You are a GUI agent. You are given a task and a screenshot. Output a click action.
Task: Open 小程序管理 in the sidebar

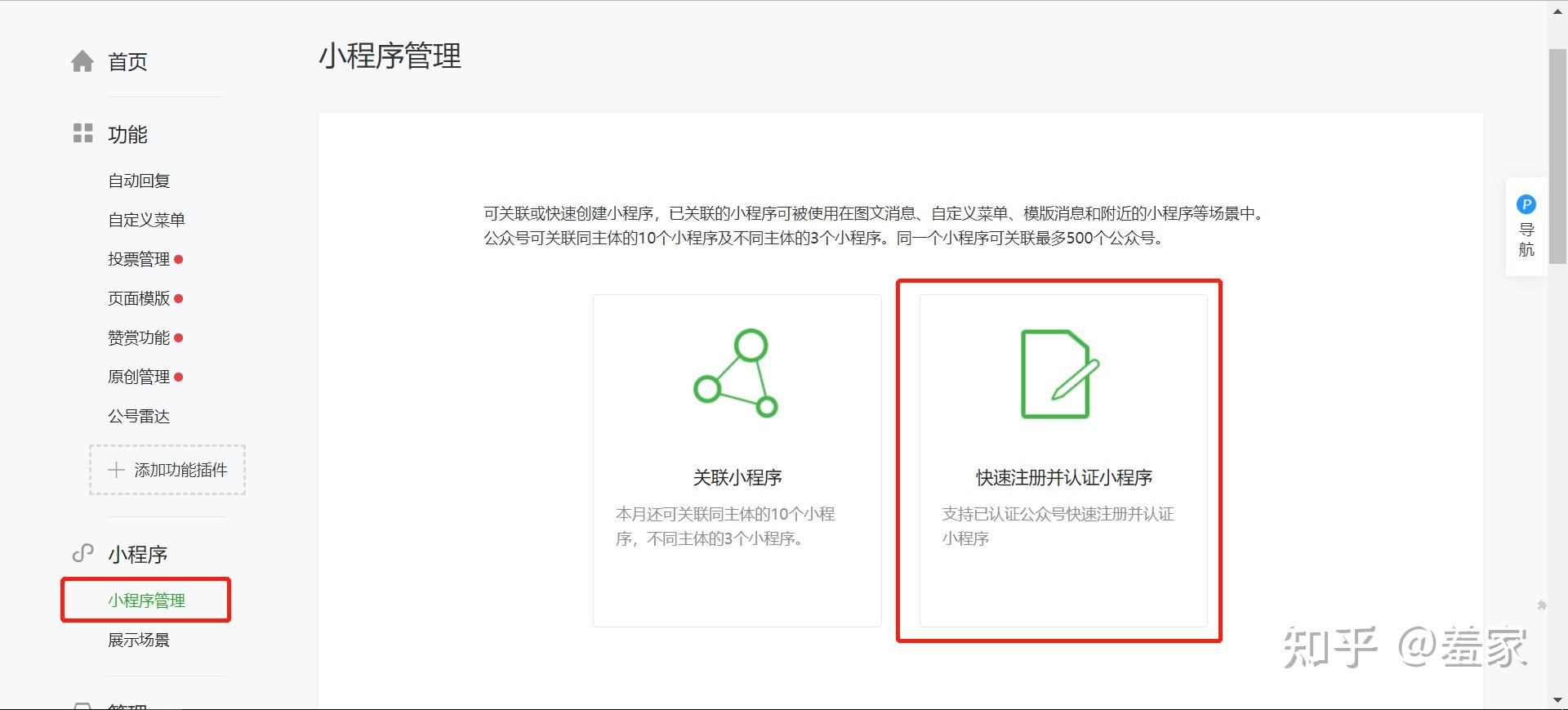pyautogui.click(x=146, y=601)
